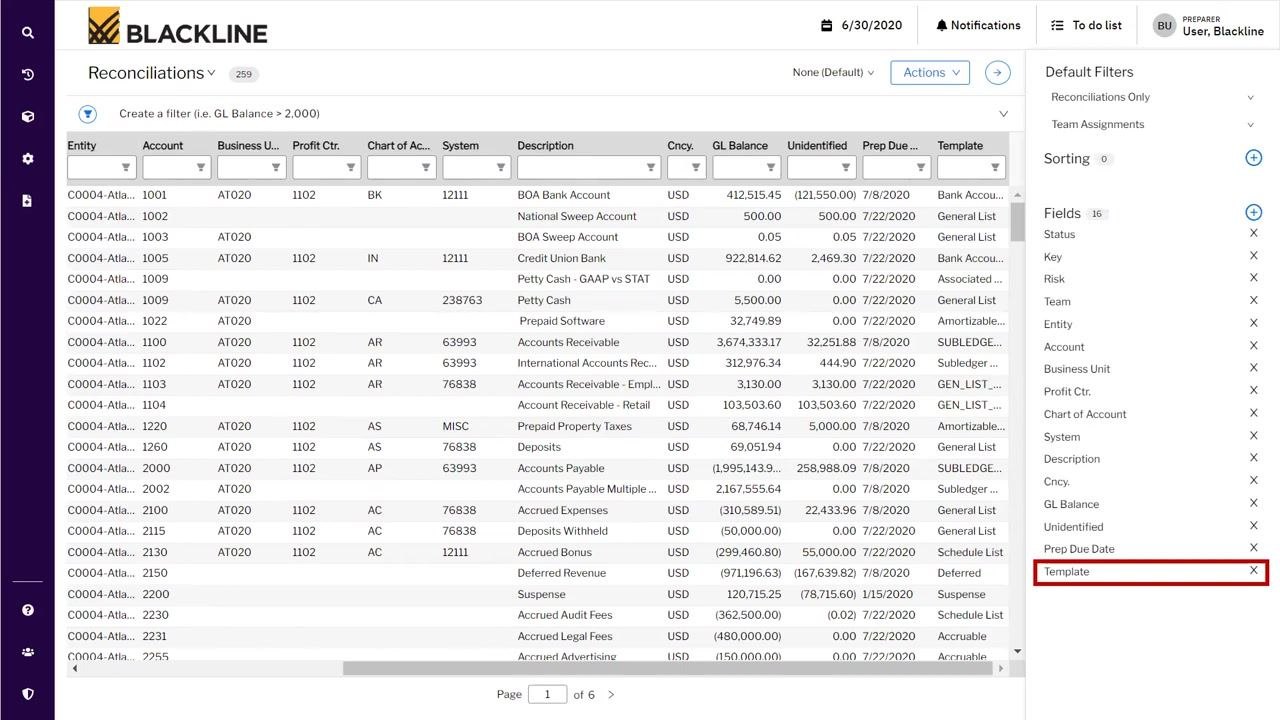The width and height of the screenshot is (1280, 720).
Task: Open the shield security icon in sidebar
Action: (x=28, y=694)
